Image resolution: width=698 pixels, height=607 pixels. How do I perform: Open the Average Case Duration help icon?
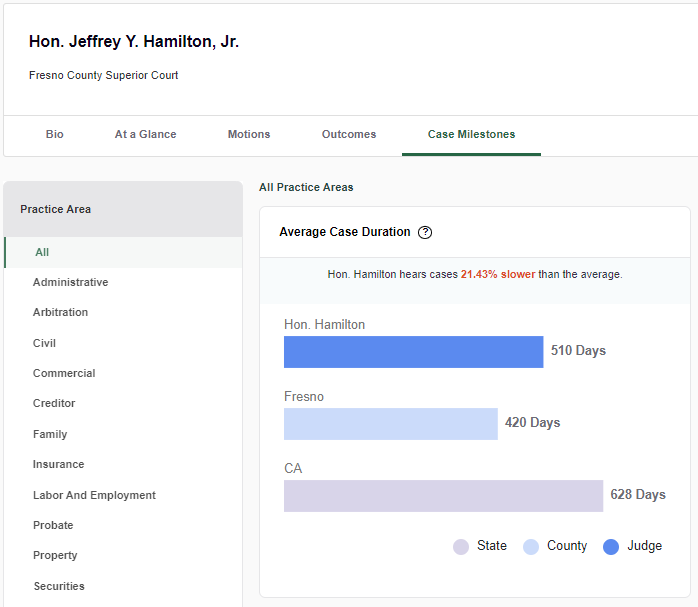coord(425,232)
